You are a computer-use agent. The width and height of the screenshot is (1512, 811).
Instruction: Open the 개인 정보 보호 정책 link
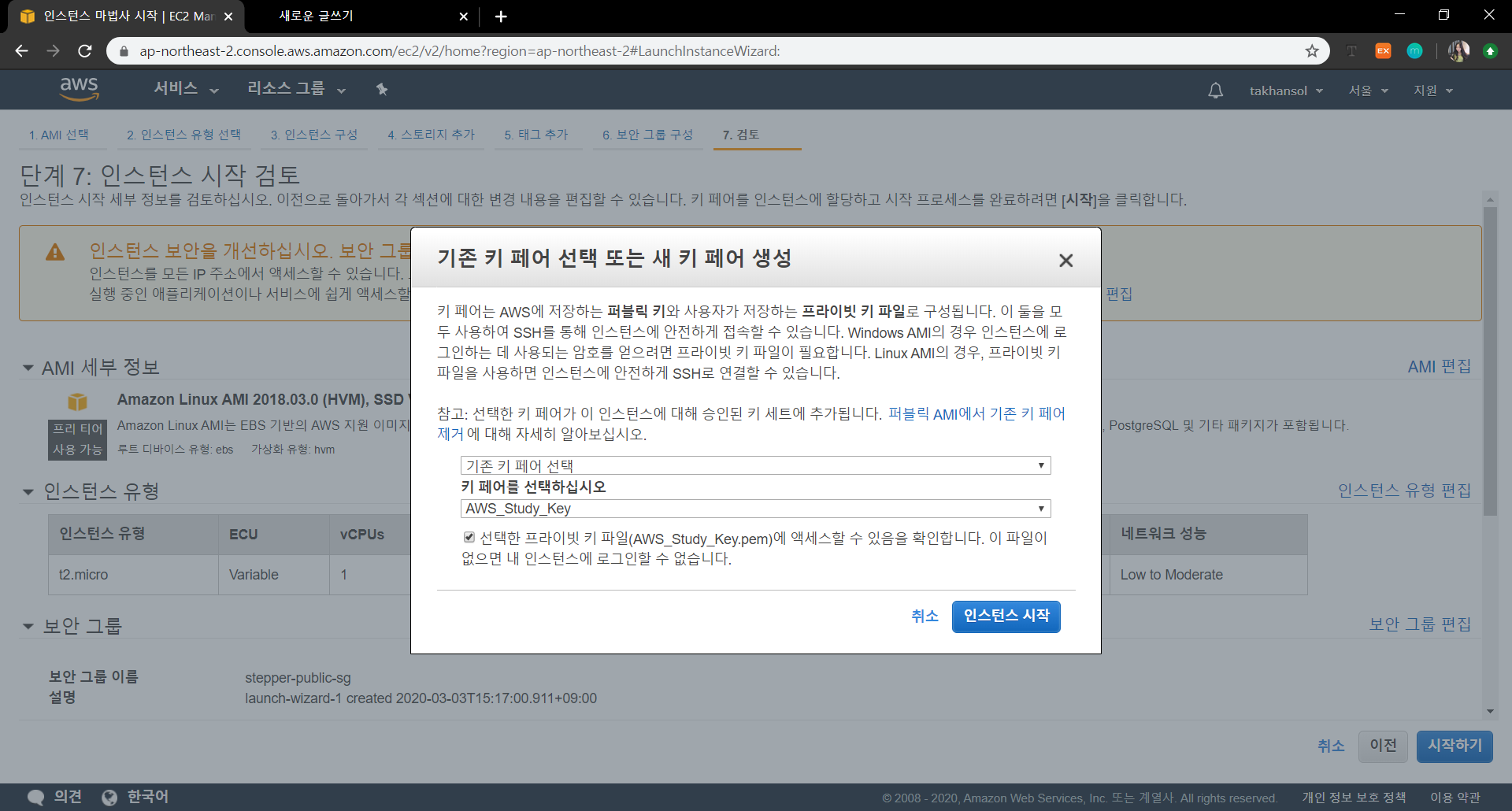point(1354,798)
